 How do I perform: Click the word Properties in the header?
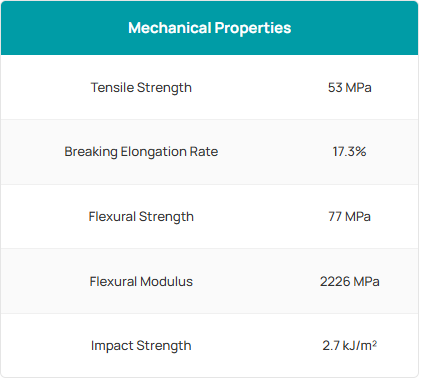click(253, 28)
